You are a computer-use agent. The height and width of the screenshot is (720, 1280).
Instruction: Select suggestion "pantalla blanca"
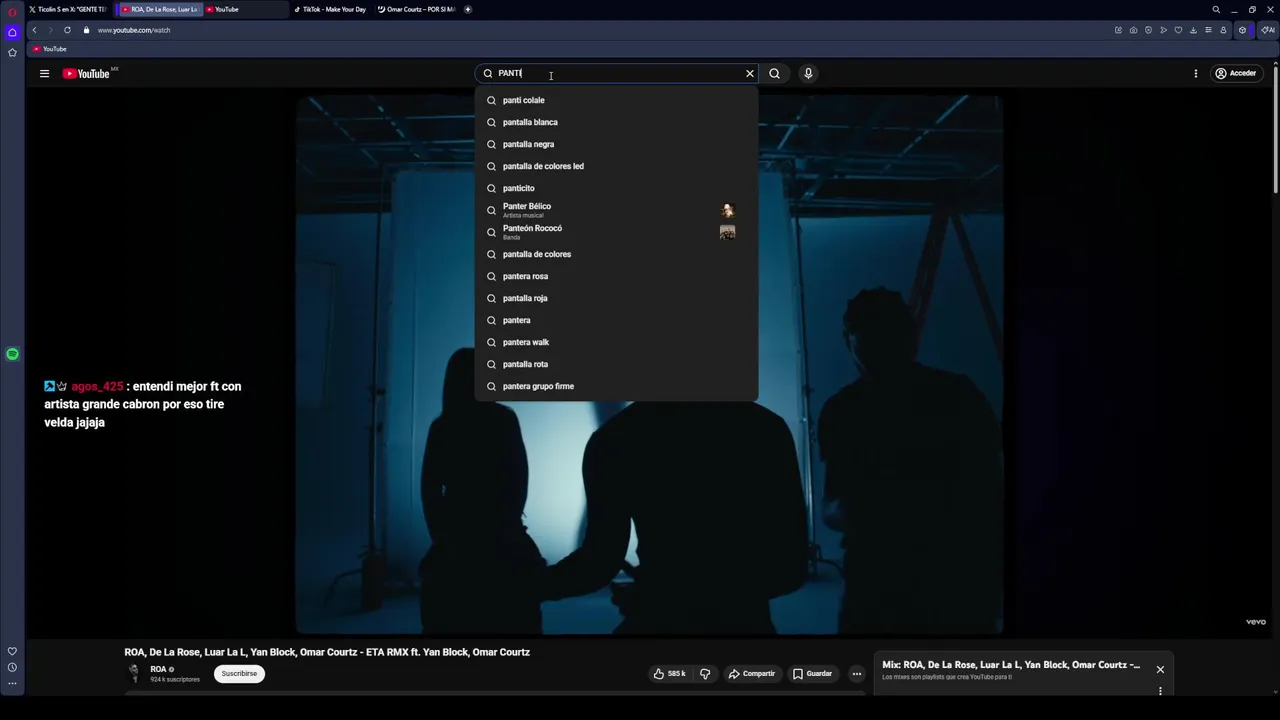[617, 122]
